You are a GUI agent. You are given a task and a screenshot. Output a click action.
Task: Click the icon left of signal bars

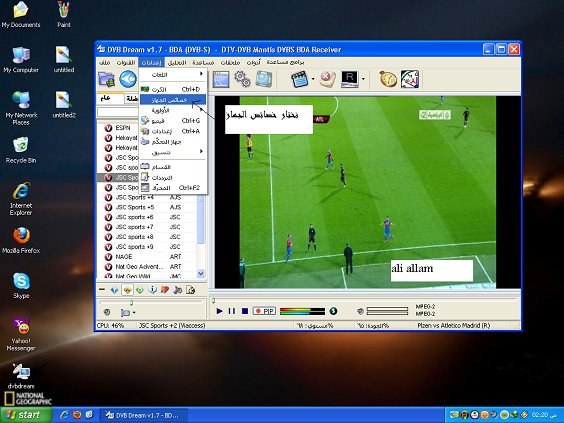[360, 311]
